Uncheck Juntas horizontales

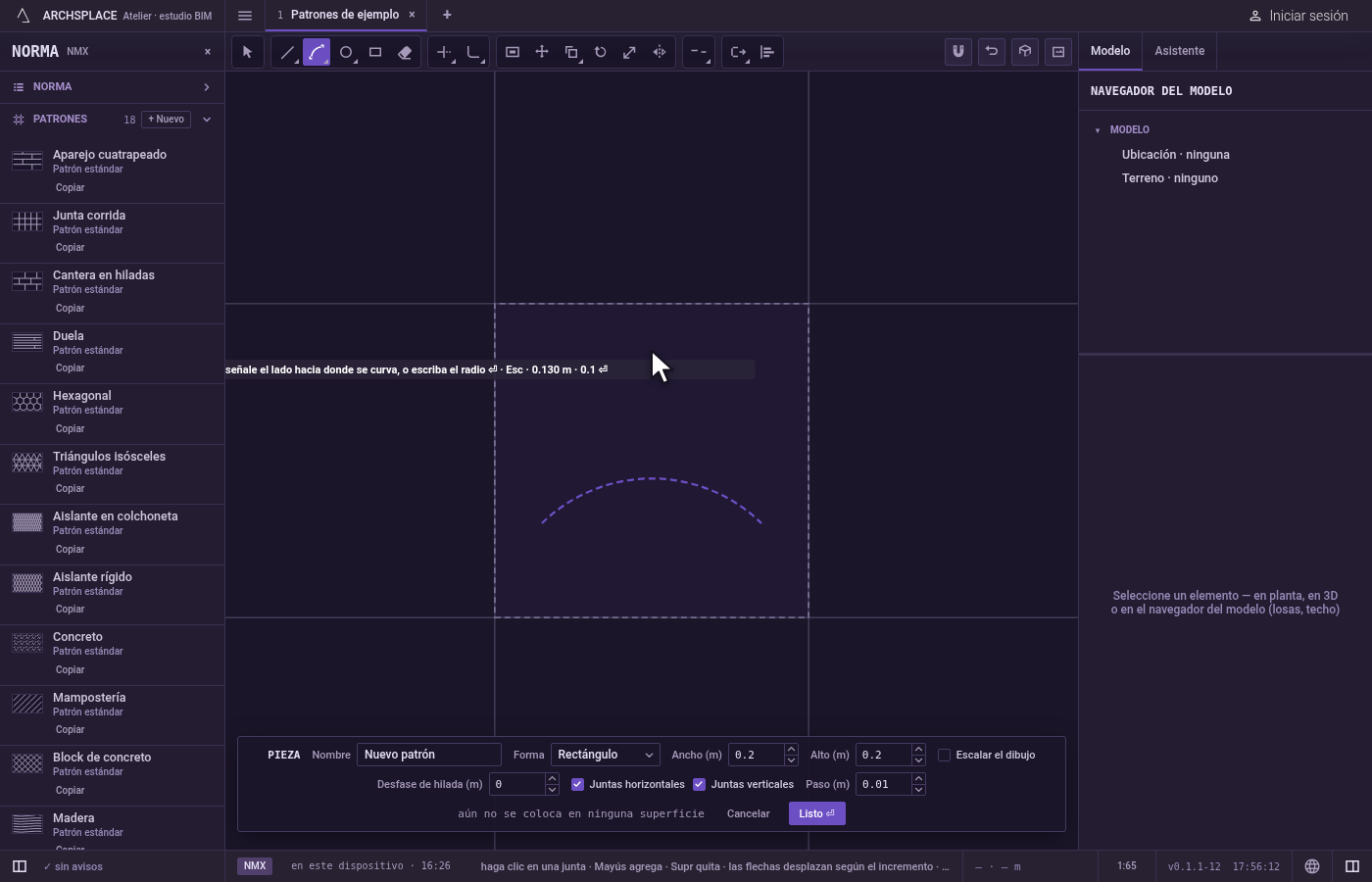[577, 784]
